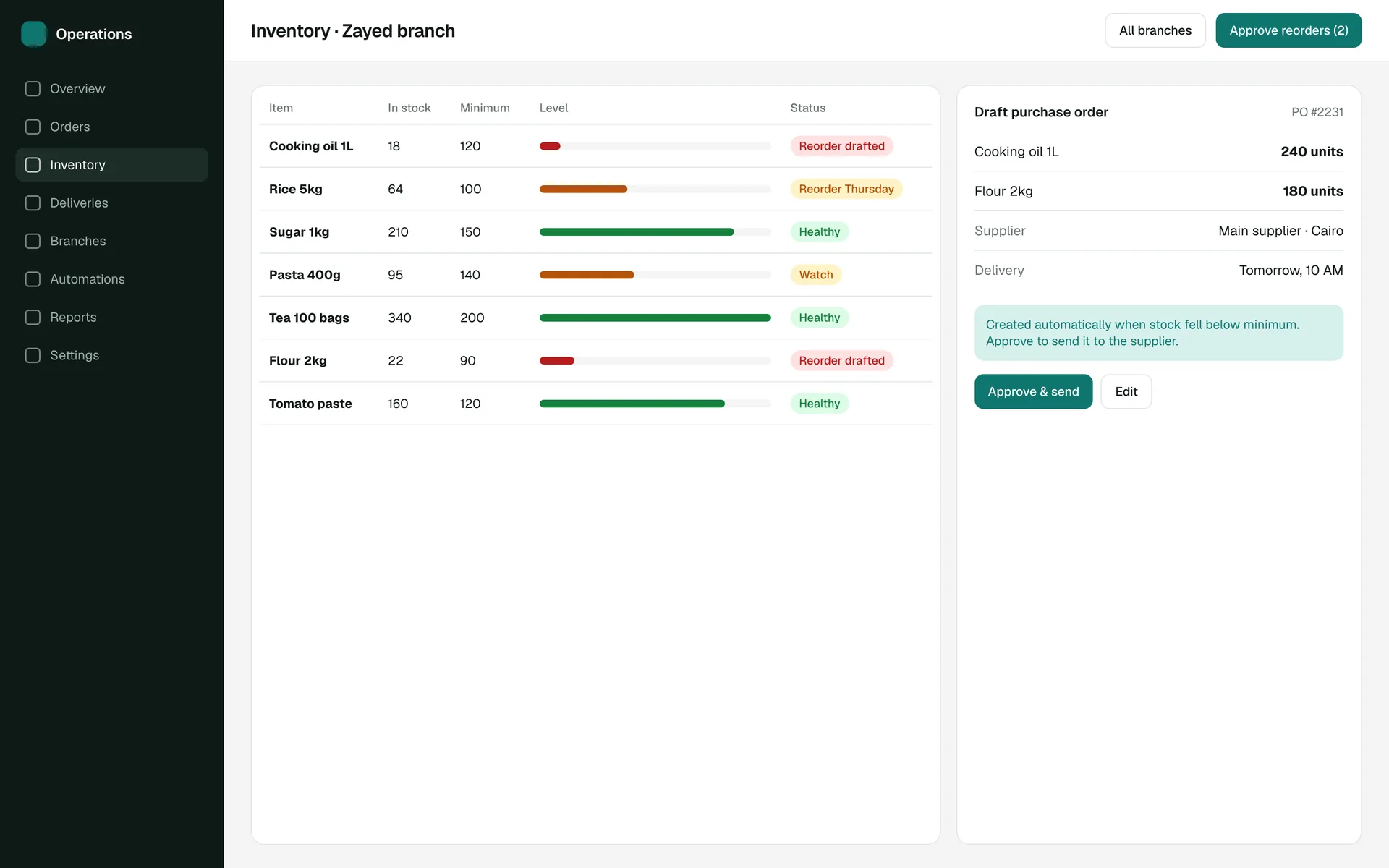Edit the draft purchase order
The image size is (1389, 868).
coord(1126,391)
